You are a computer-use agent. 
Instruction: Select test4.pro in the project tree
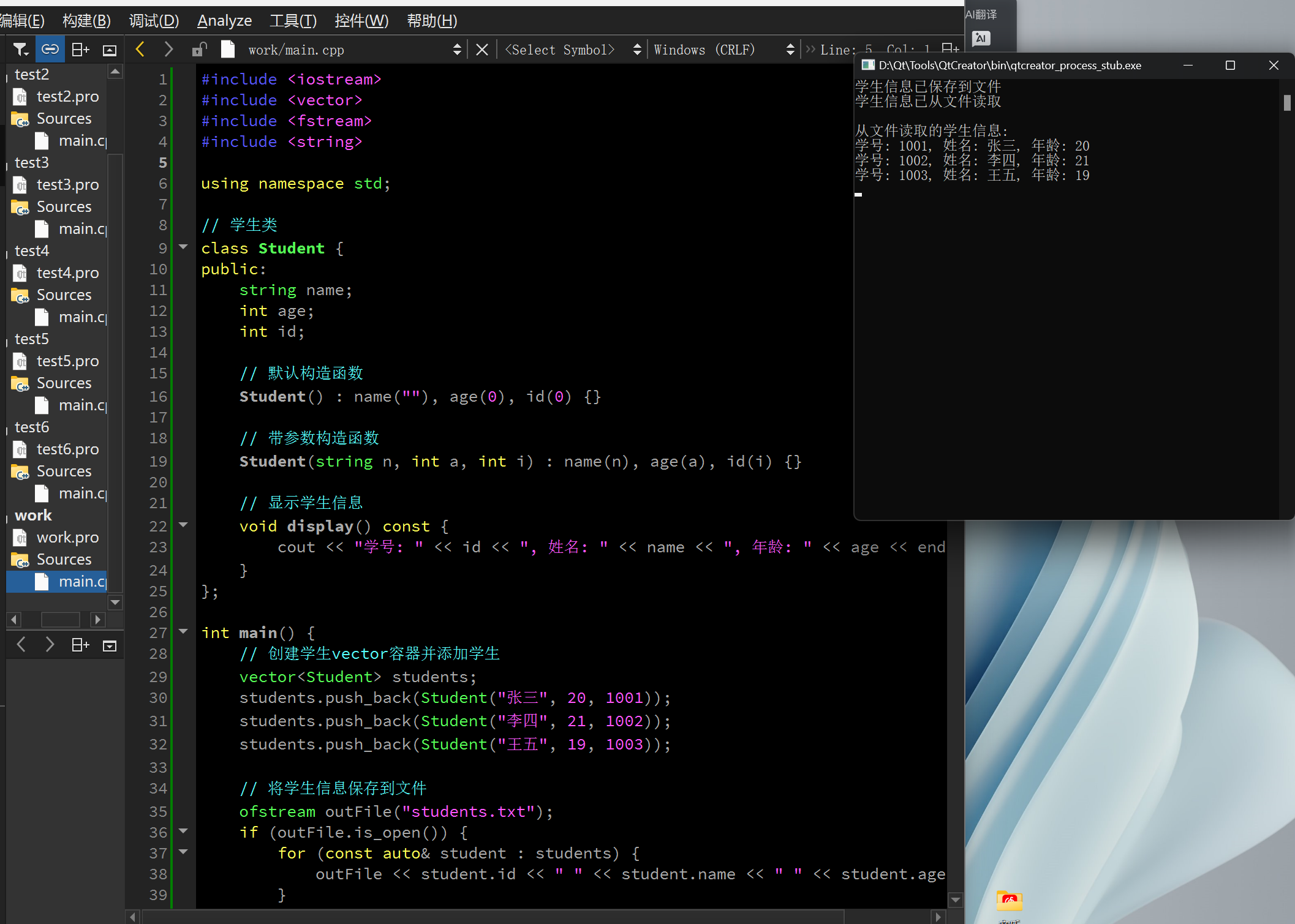[67, 272]
